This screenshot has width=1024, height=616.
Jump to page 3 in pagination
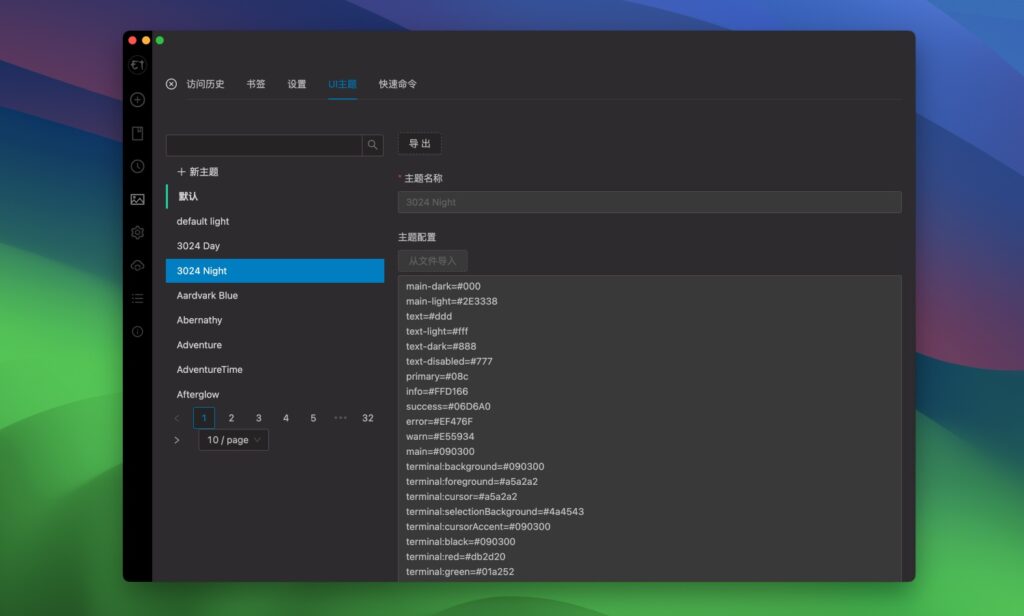(x=258, y=417)
